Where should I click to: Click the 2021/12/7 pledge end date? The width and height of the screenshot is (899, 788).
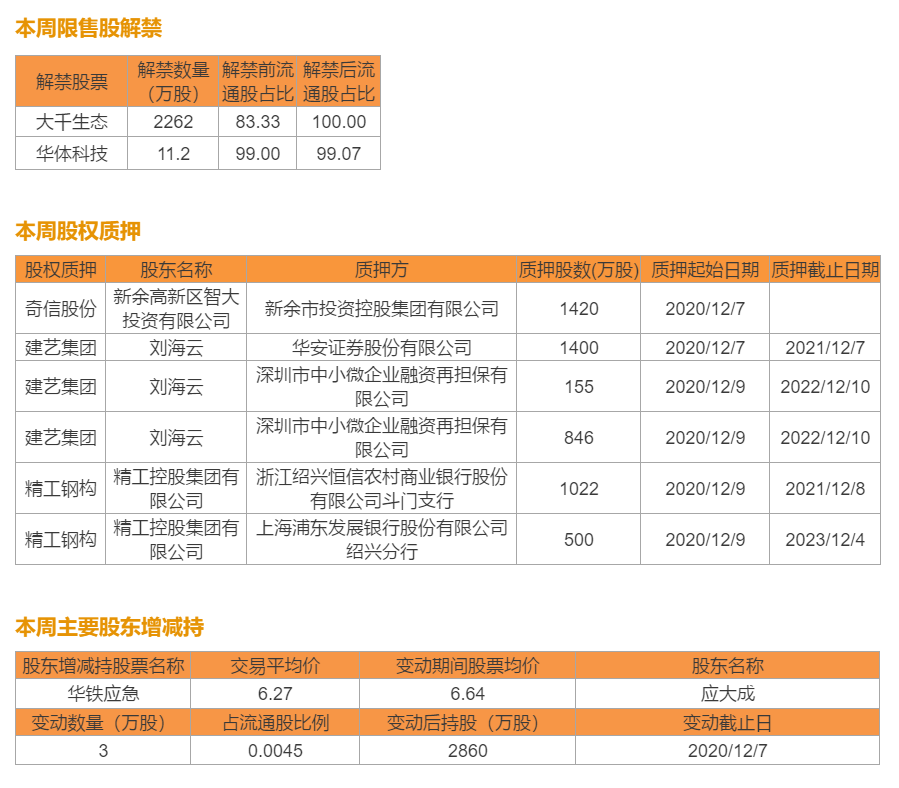click(825, 348)
